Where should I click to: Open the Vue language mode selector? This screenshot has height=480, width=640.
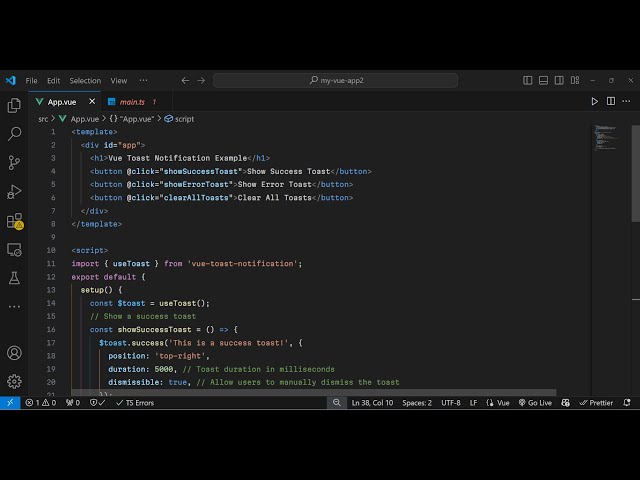point(498,403)
